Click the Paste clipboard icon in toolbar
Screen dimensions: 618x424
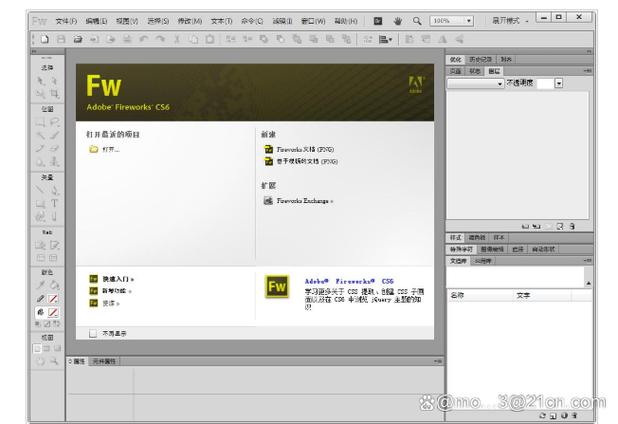(x=210, y=39)
